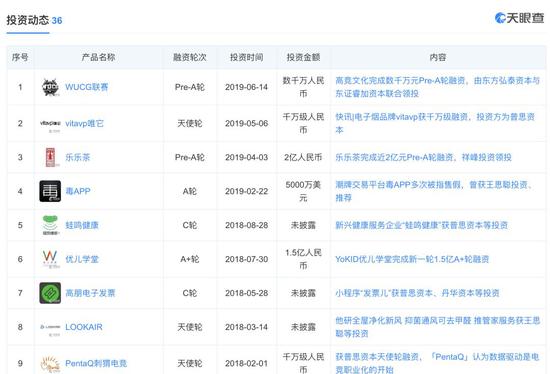Click the PentaQ刺猬电竞 logo icon
Image resolution: width=550 pixels, height=374 pixels.
(x=50, y=363)
